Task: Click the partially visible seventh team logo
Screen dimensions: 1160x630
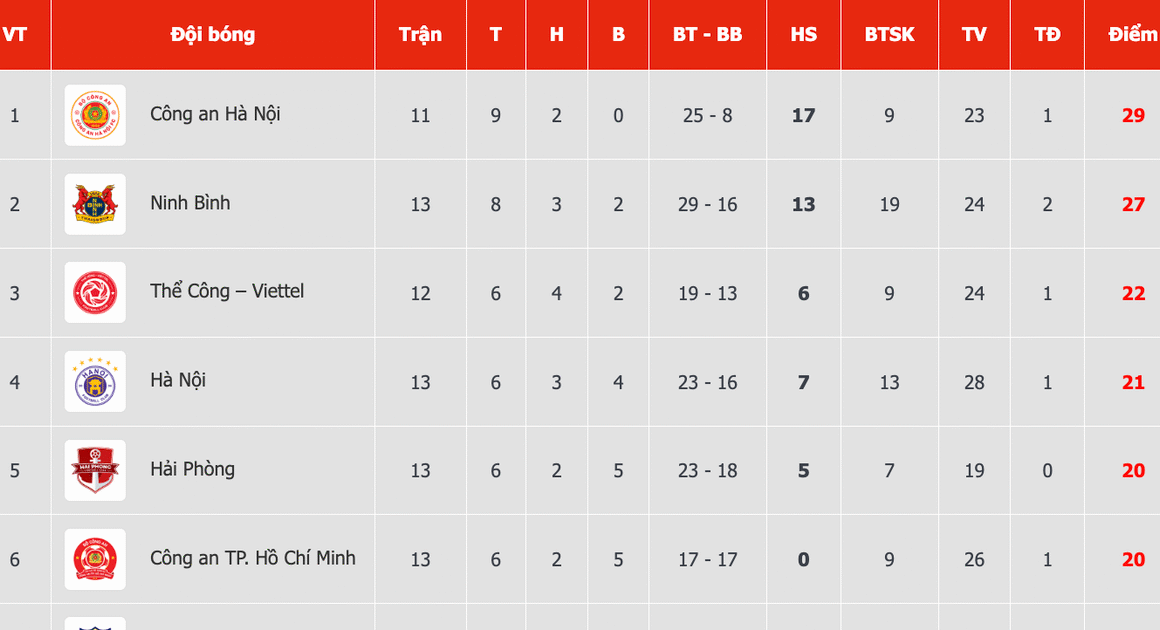Action: [x=95, y=623]
